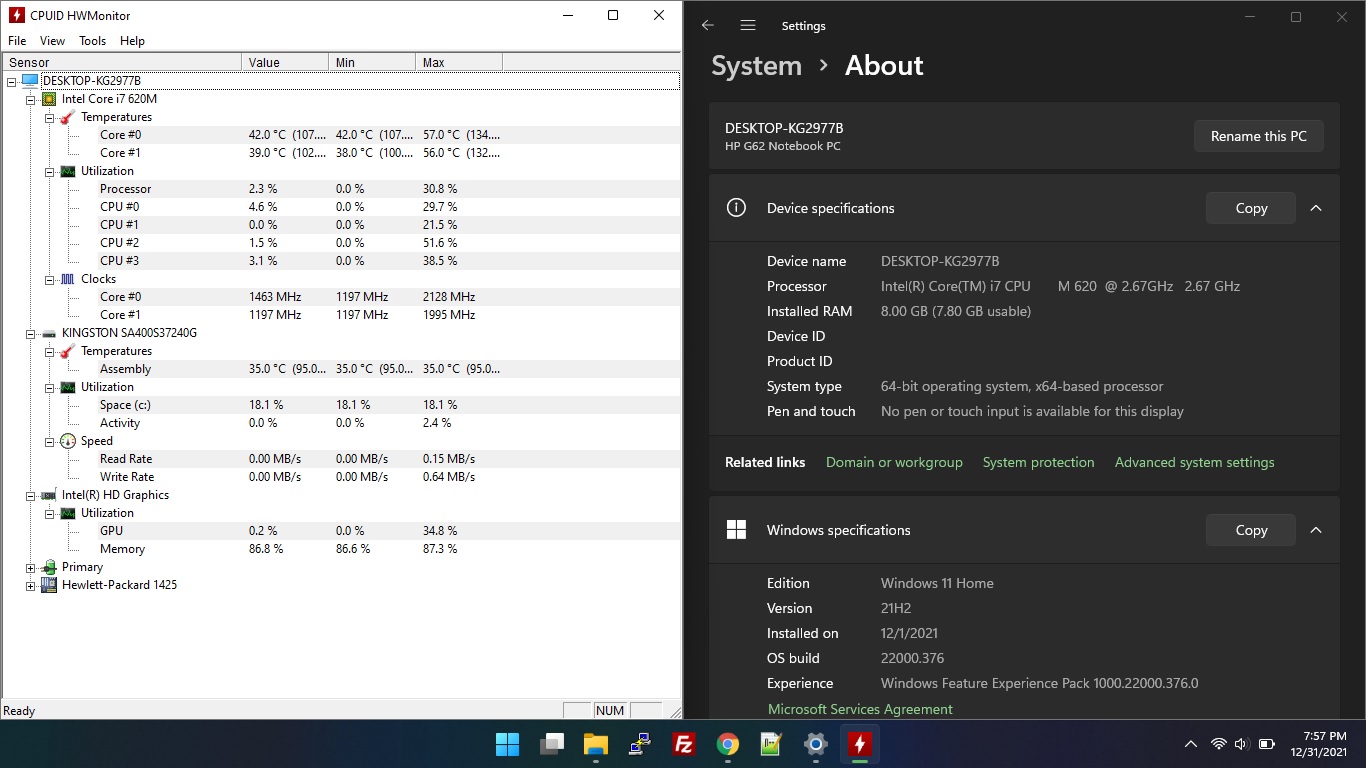
Task: Open the Settings hamburger navigation menu
Action: pyautogui.click(x=748, y=26)
